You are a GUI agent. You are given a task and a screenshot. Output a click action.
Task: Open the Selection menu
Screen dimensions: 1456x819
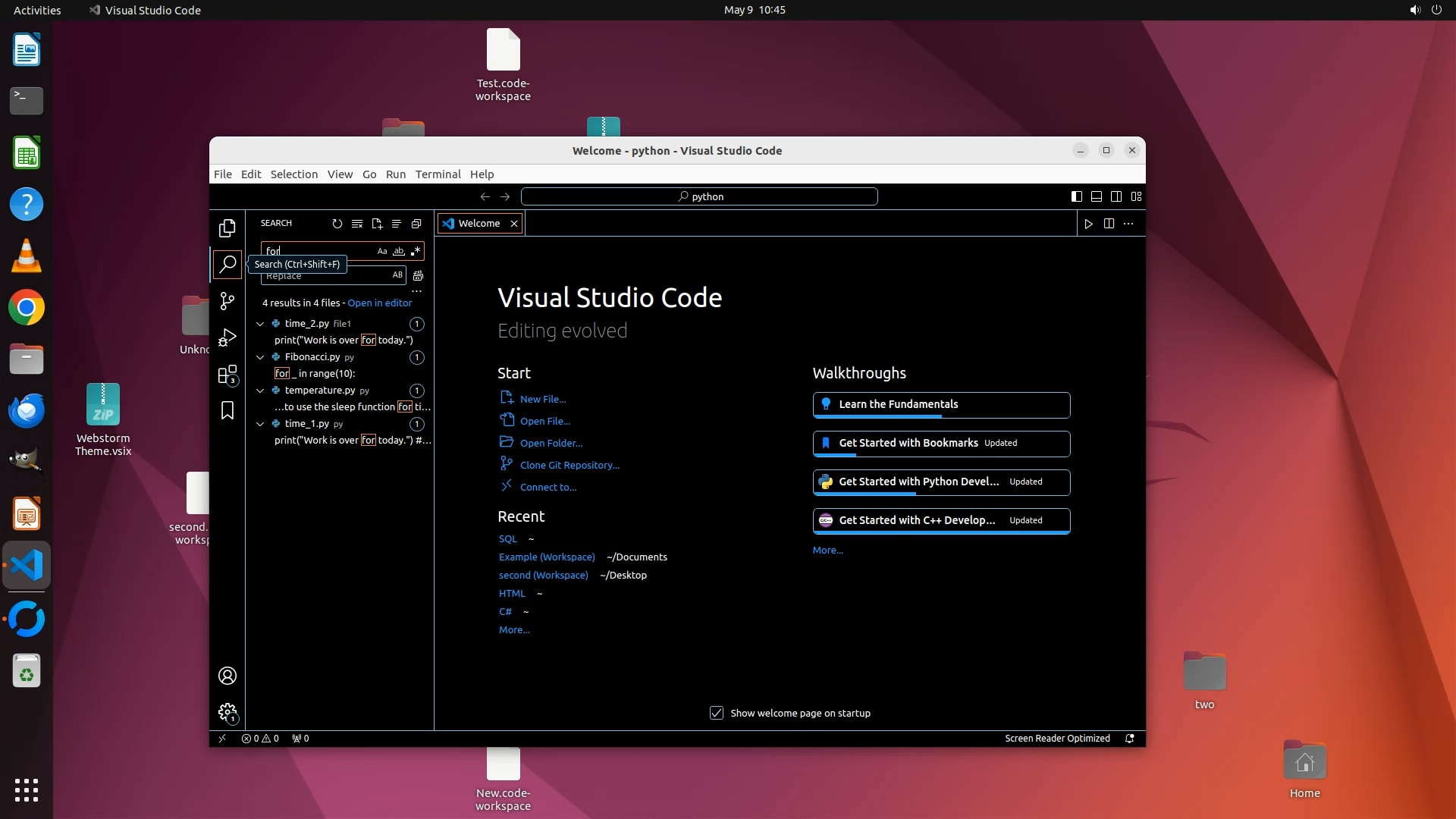[x=293, y=174]
